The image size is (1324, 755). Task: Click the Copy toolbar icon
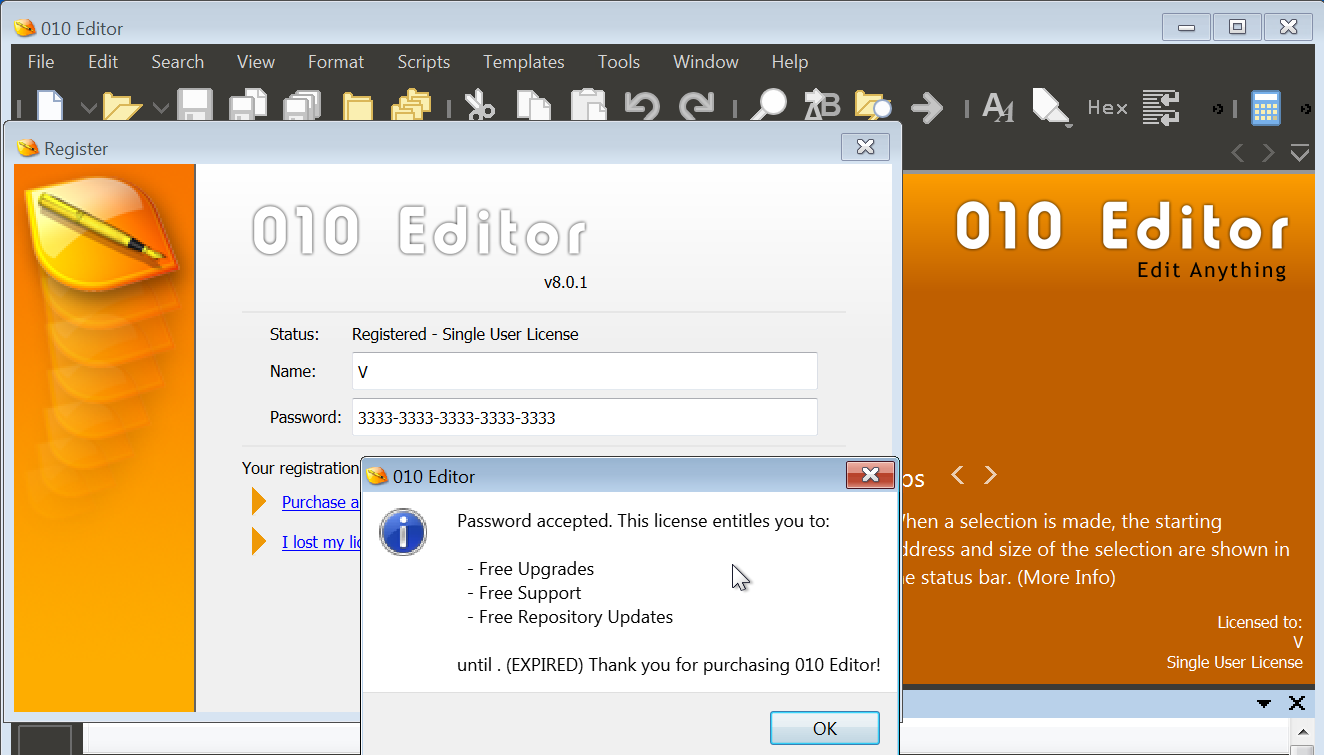[535, 106]
